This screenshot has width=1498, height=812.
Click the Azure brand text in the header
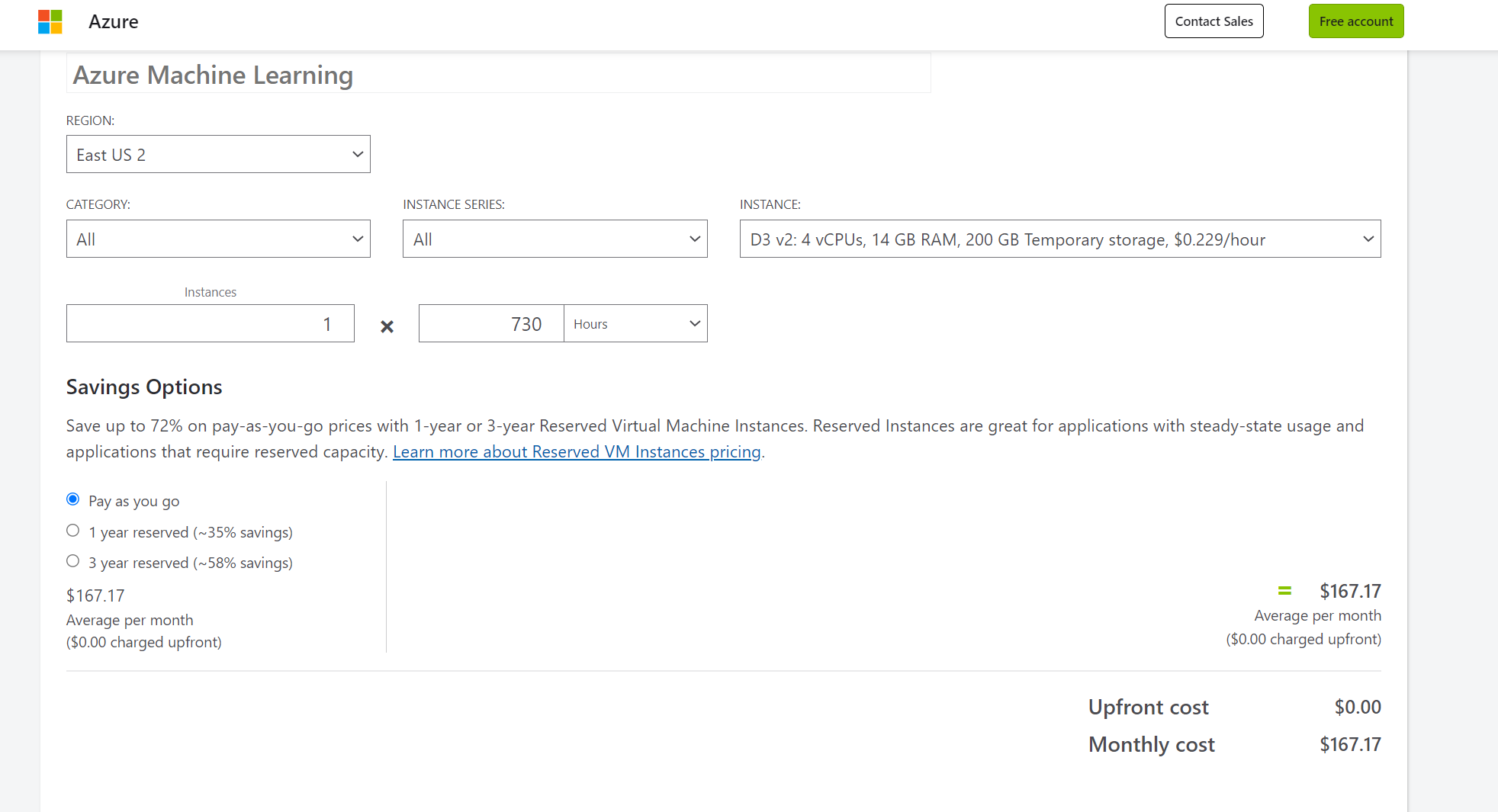(113, 21)
